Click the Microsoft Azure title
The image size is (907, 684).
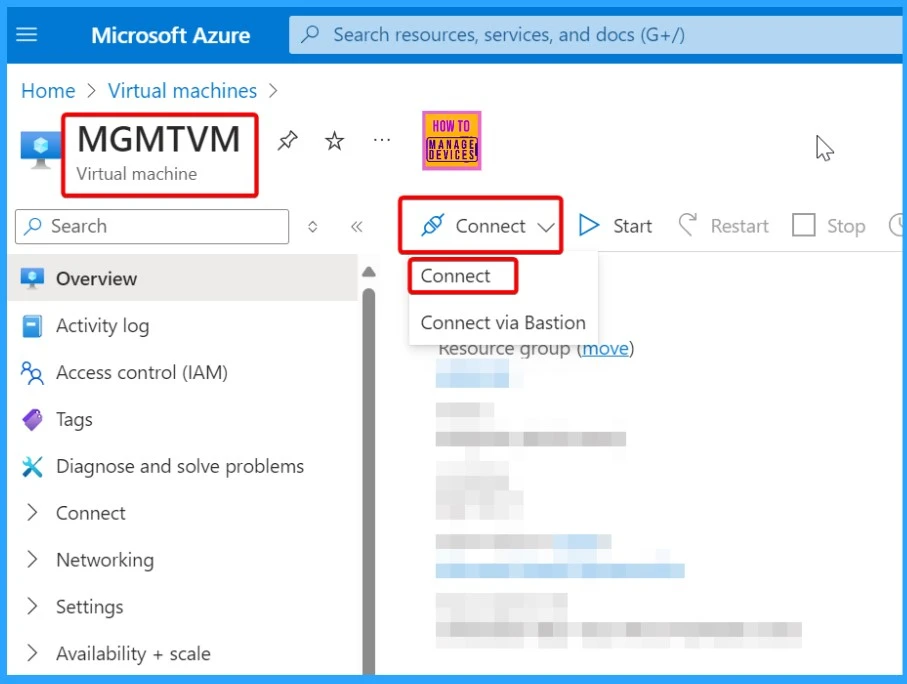(171, 35)
